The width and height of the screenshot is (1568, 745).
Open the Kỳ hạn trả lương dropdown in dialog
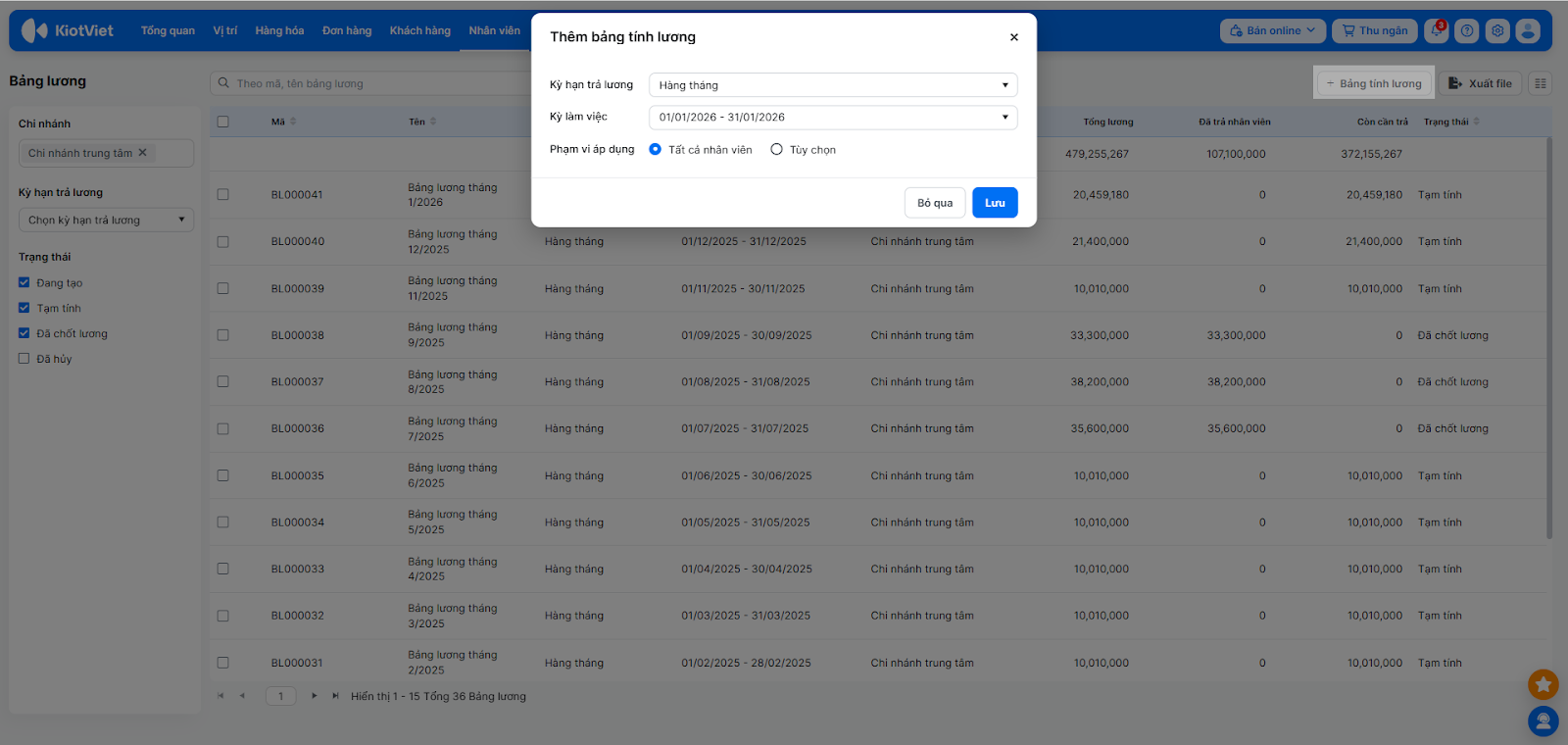tap(832, 85)
